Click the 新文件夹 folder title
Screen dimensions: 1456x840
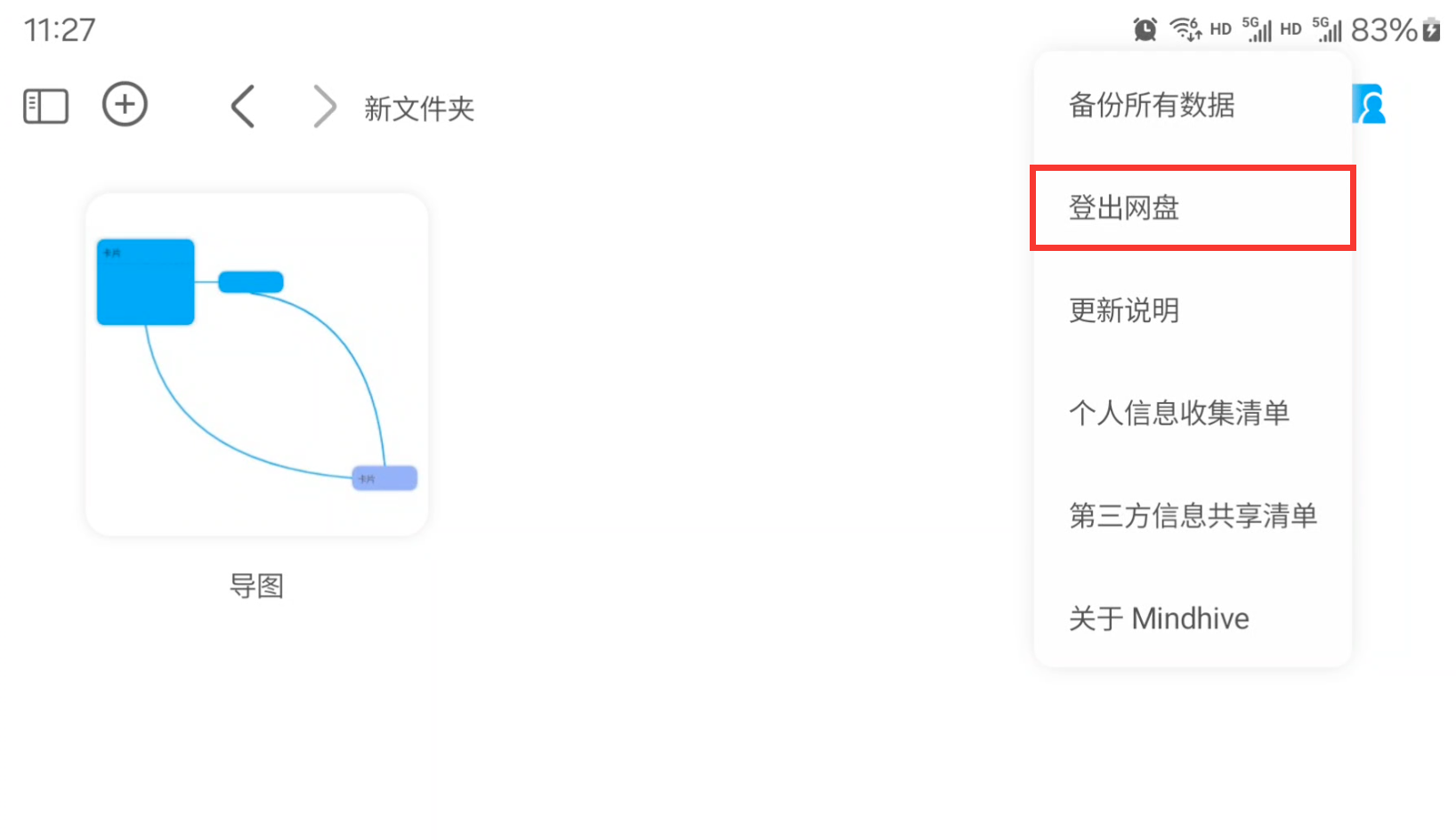(x=418, y=109)
